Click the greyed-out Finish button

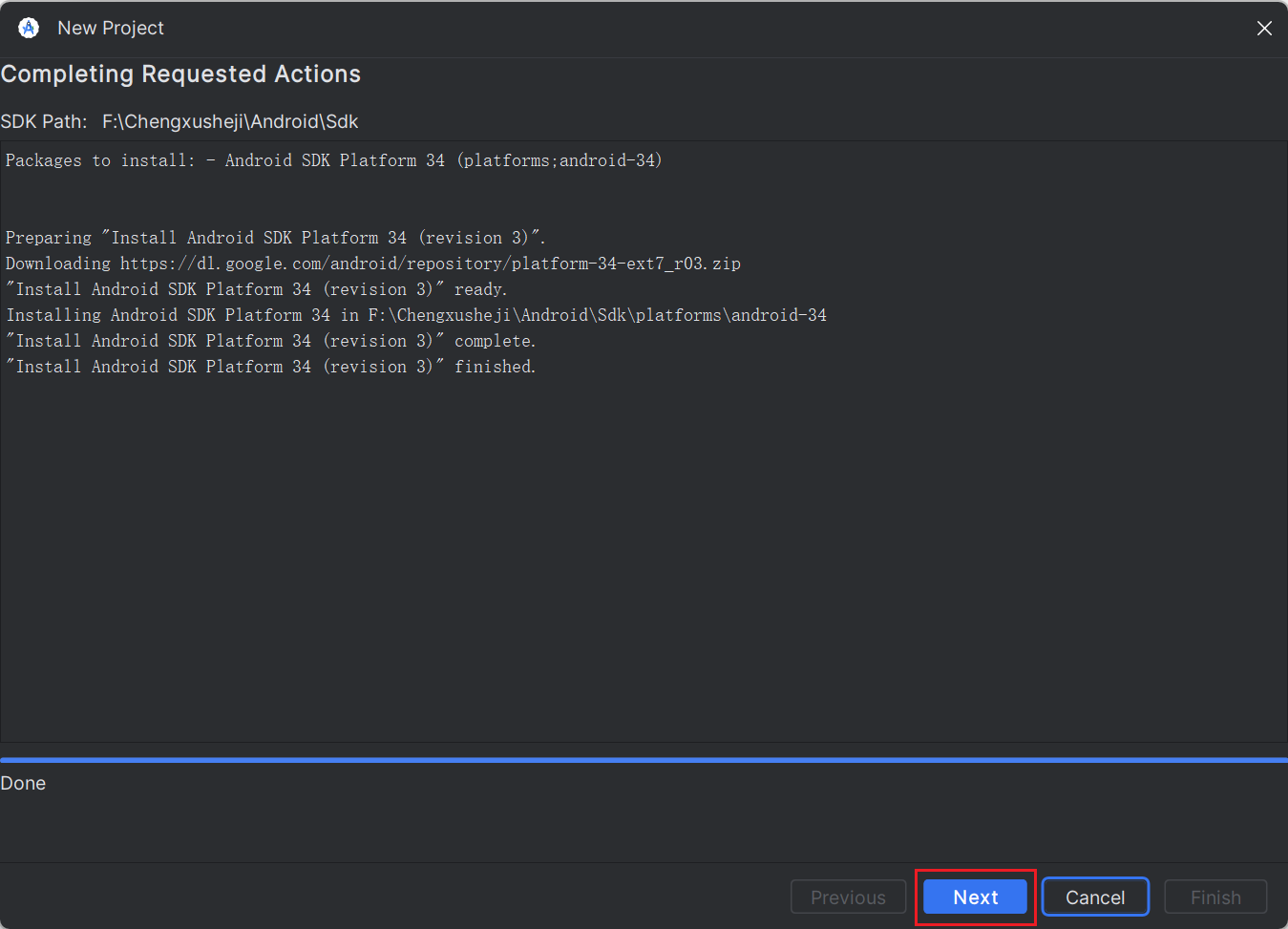click(1215, 897)
